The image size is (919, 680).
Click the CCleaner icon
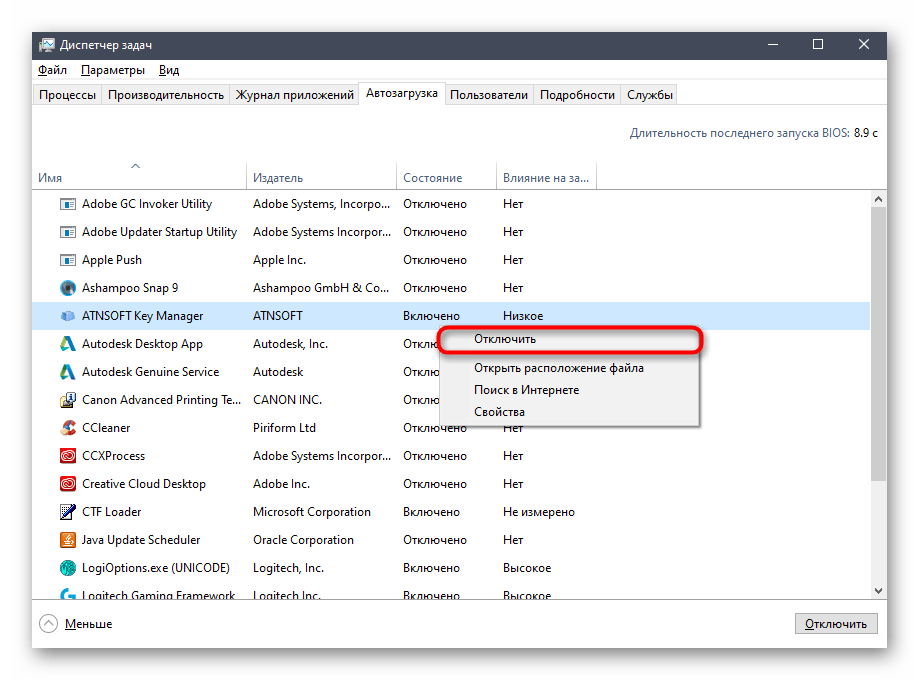pyautogui.click(x=68, y=428)
